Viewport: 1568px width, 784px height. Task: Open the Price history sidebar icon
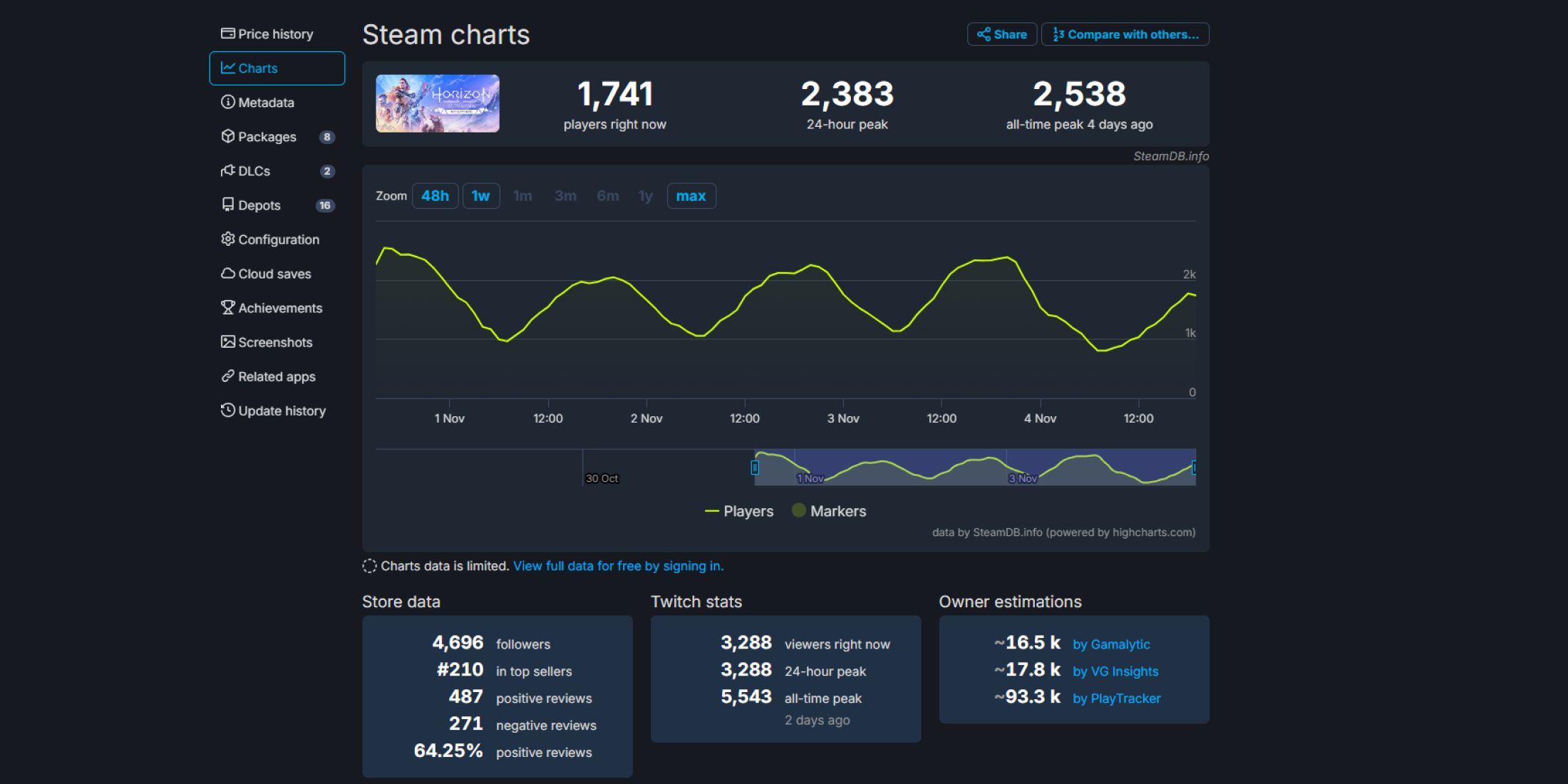tap(228, 33)
